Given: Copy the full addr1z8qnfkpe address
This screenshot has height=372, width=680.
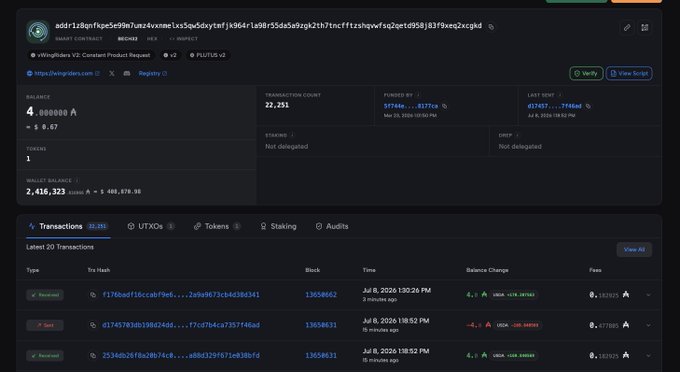Looking at the screenshot, I should click(491, 27).
